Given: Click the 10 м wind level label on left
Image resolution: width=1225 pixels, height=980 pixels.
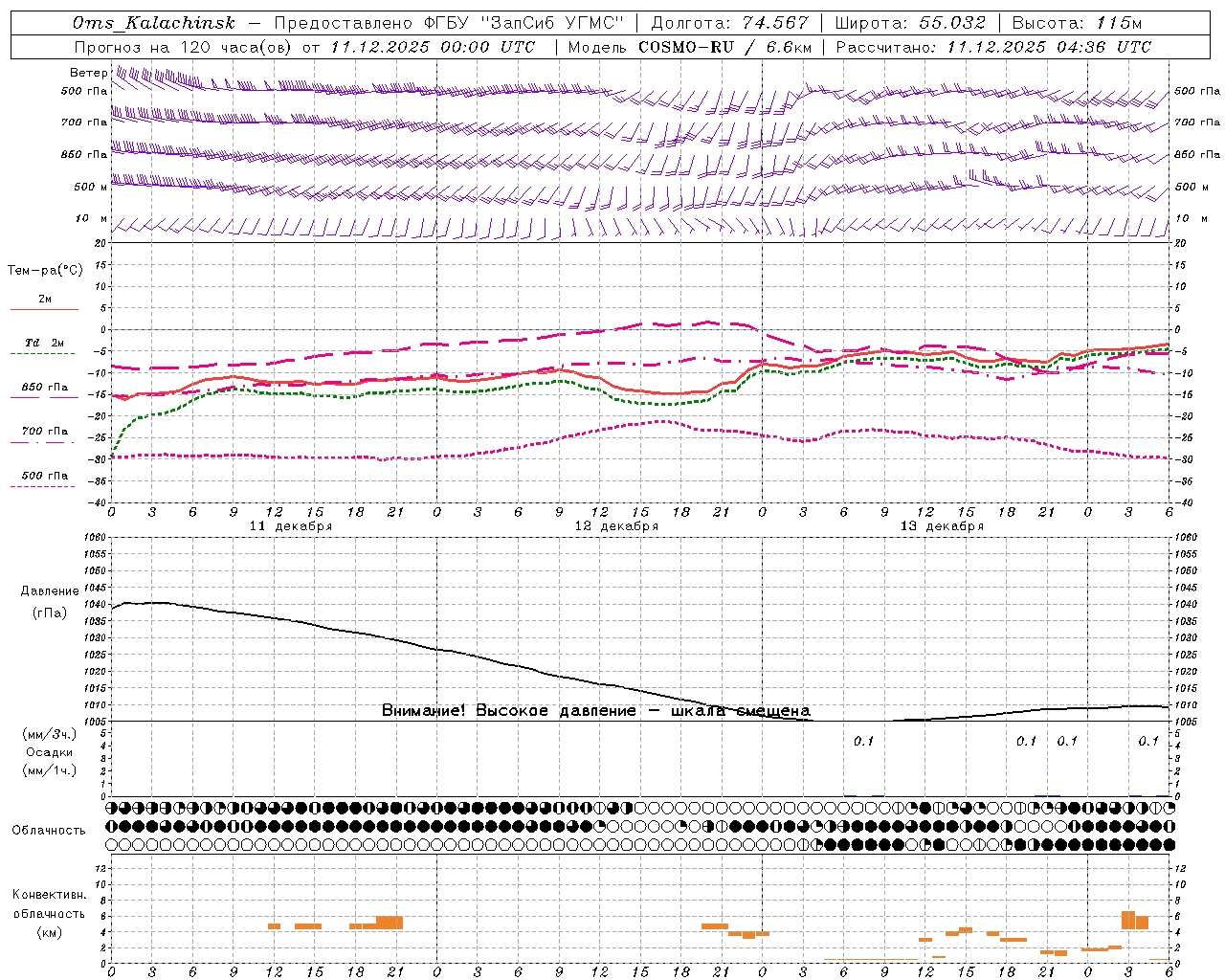Looking at the screenshot, I should point(91,219).
